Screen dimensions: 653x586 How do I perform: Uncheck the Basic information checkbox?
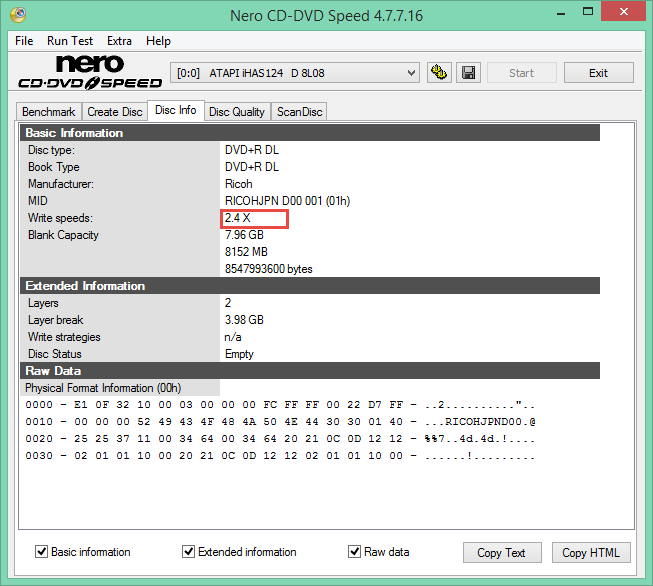pos(41,552)
